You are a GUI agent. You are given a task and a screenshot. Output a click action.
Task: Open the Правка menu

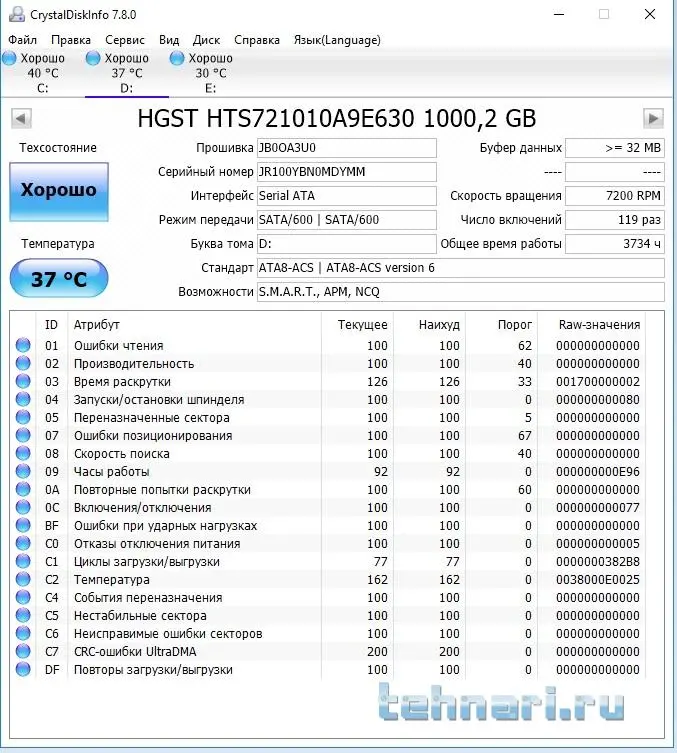point(71,40)
